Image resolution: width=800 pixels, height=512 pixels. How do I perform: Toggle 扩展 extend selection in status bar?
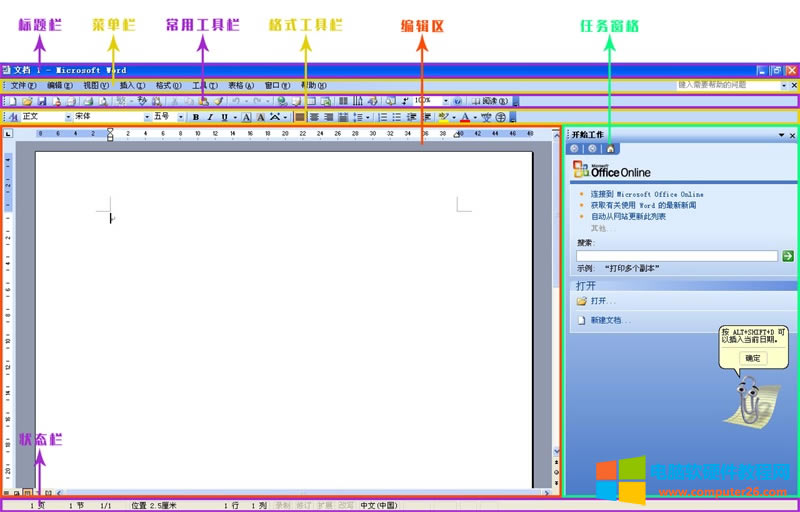click(x=324, y=506)
